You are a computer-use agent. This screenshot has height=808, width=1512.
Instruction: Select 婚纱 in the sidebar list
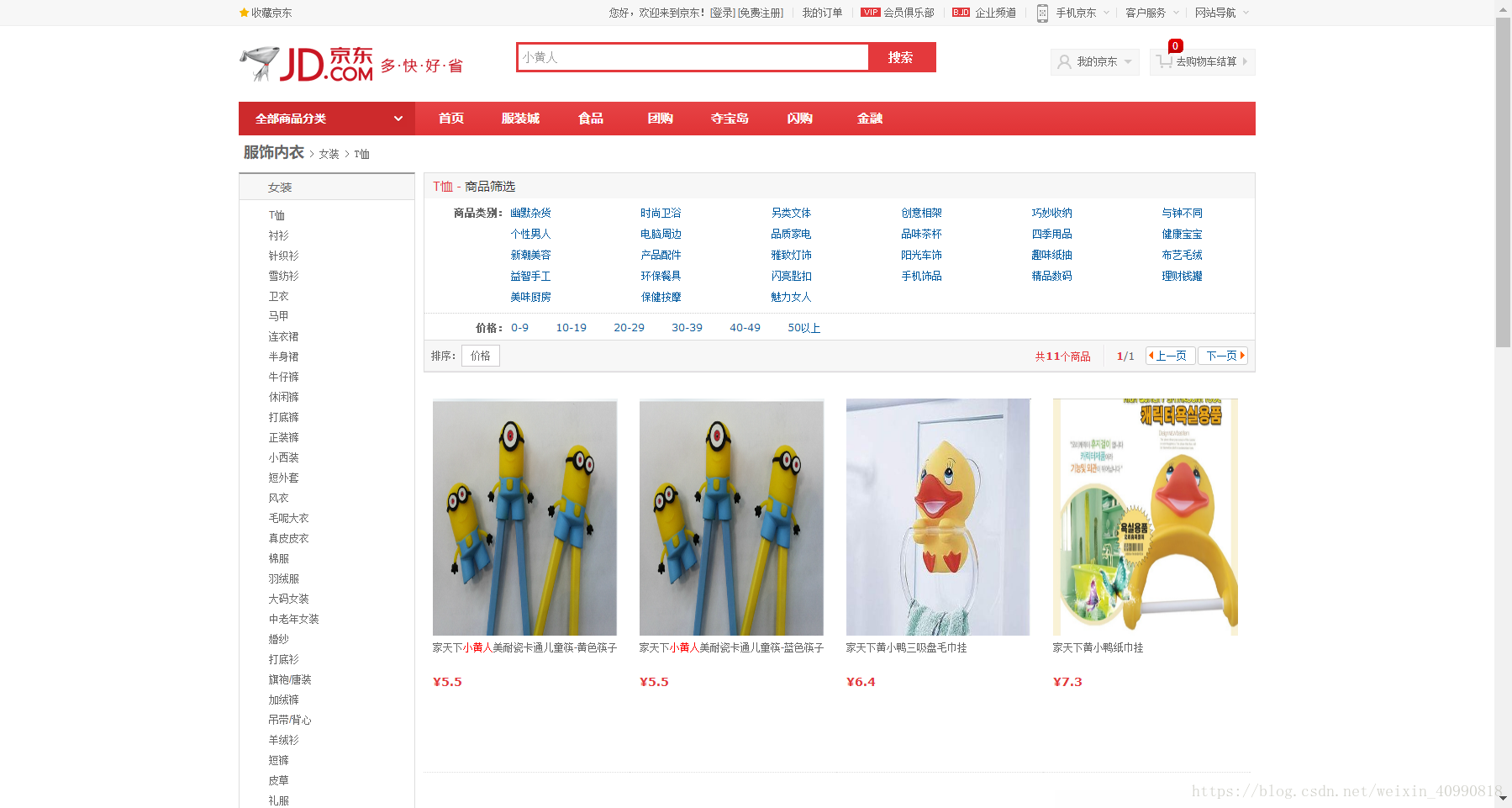(278, 639)
